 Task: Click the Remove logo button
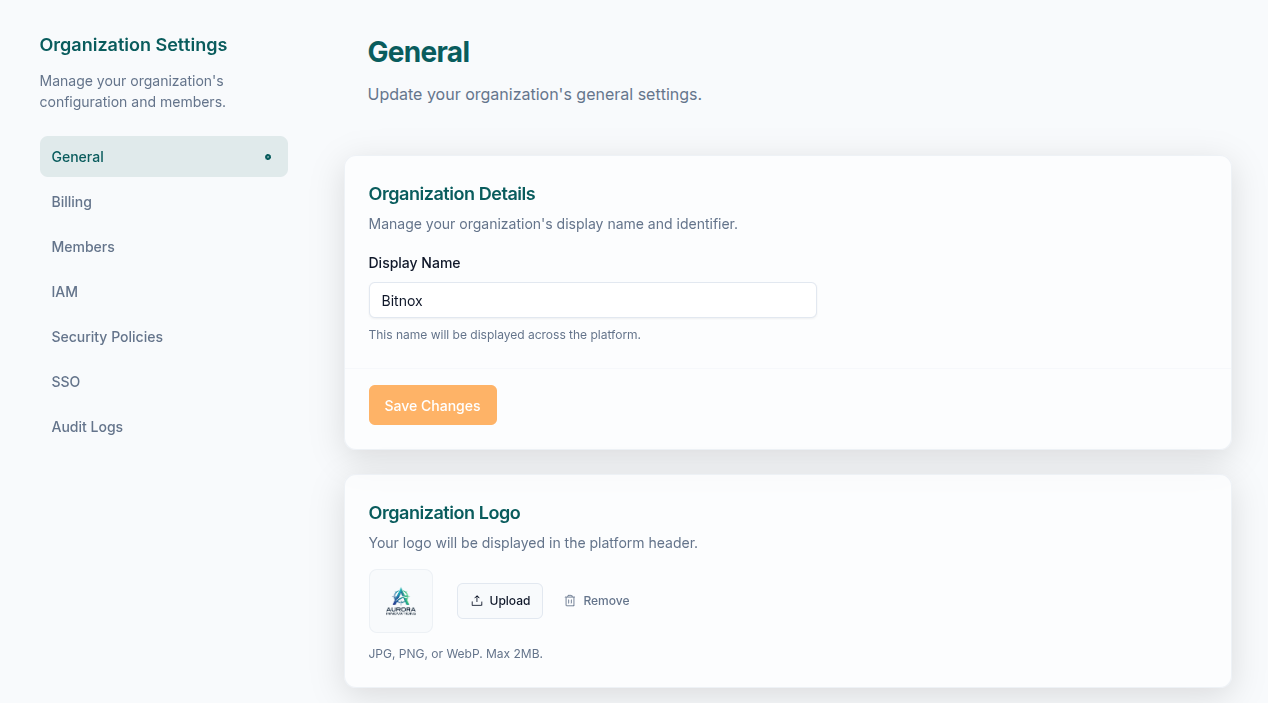tap(597, 601)
